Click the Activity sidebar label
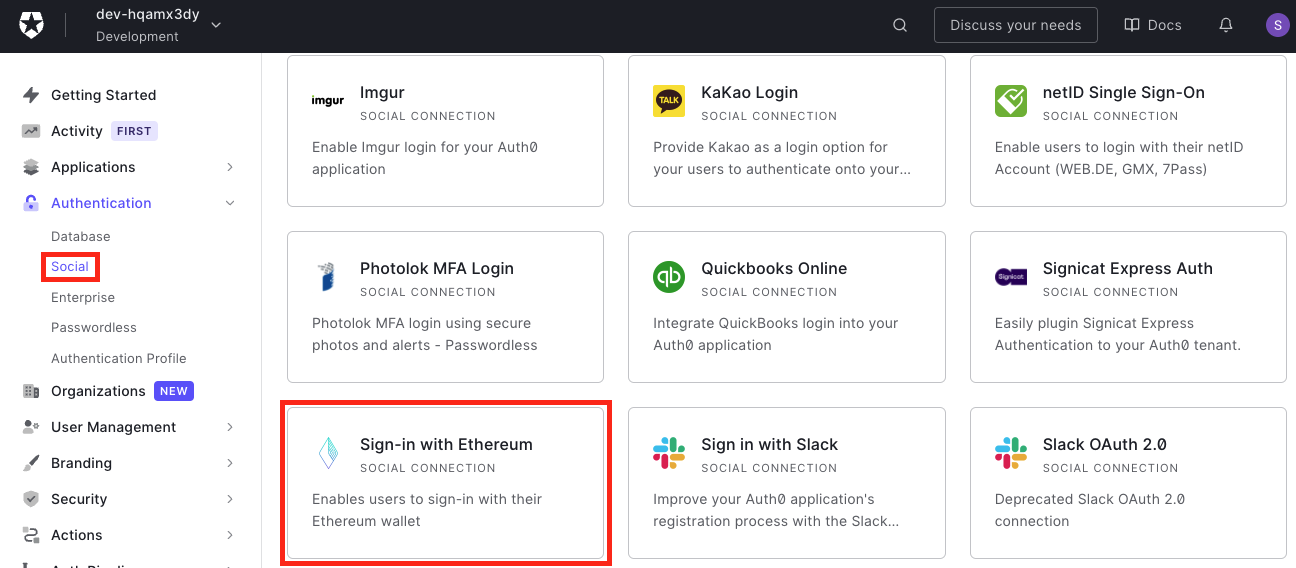 pos(77,131)
